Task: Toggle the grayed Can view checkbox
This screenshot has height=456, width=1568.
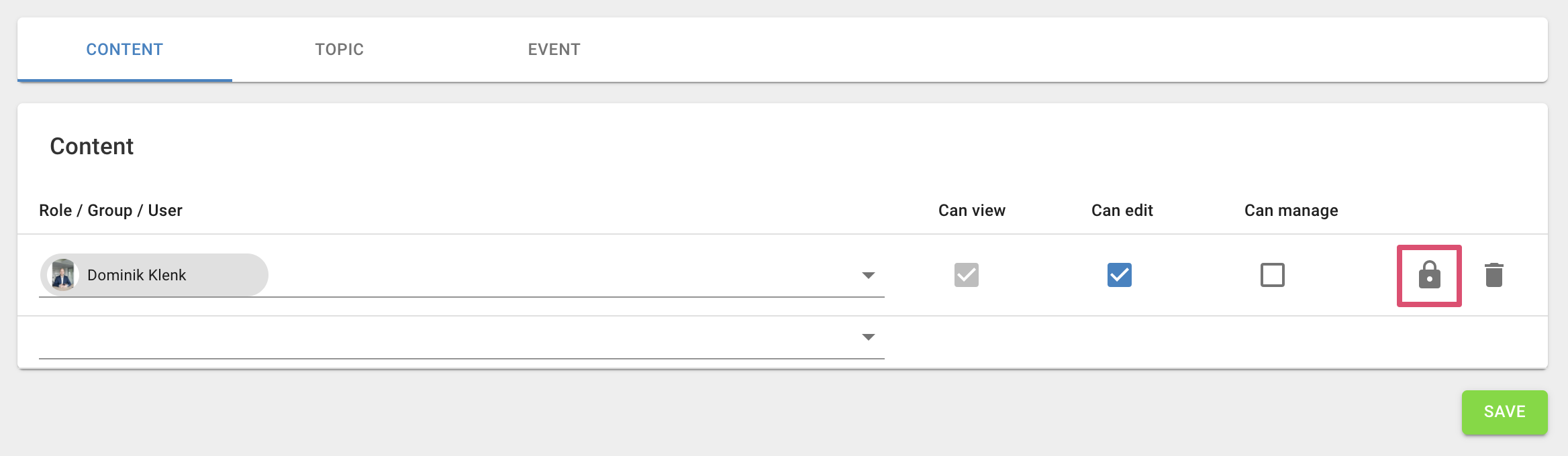Action: coord(966,275)
